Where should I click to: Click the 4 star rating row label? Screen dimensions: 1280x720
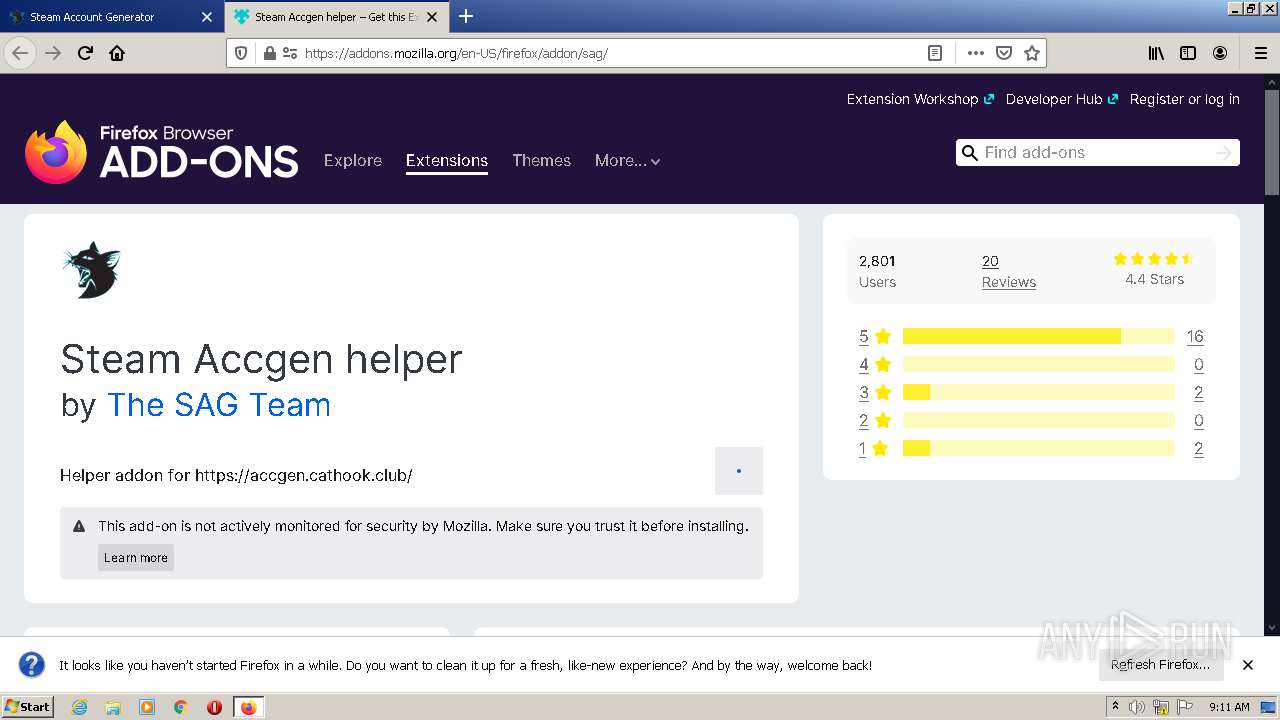coord(874,364)
